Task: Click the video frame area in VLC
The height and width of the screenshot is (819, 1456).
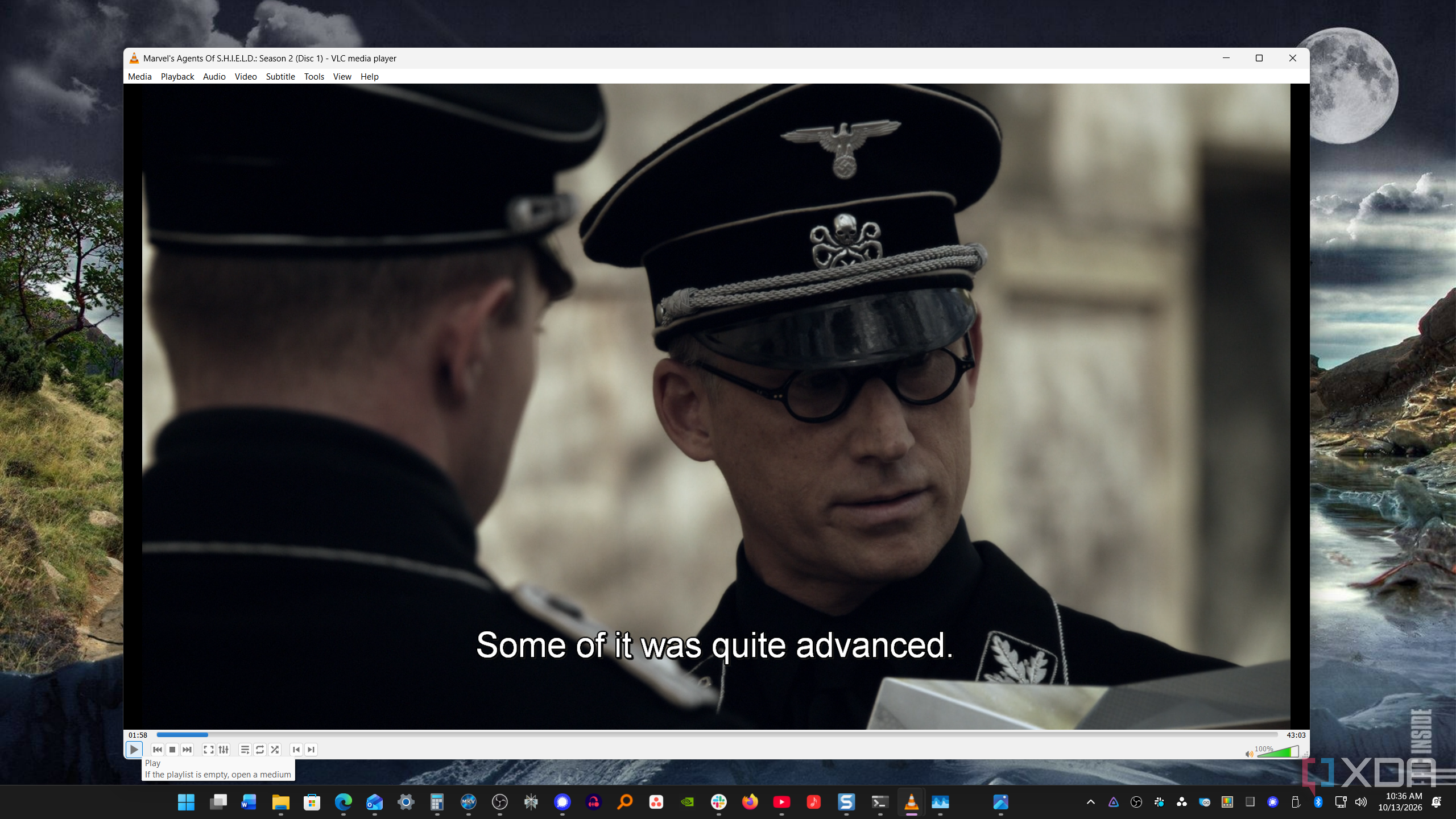Action: click(x=716, y=406)
